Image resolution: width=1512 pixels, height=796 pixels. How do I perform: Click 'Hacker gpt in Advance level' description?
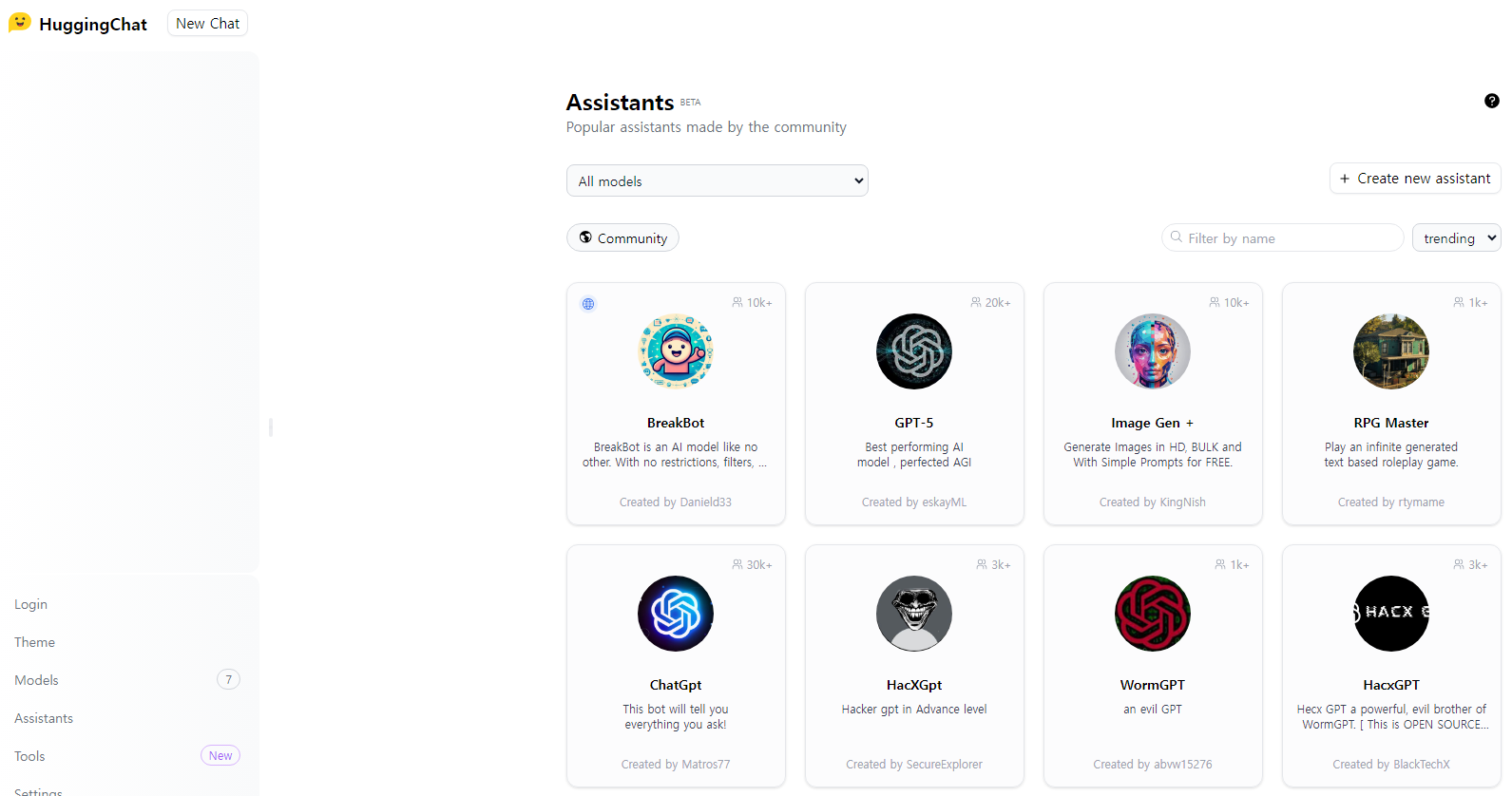click(x=914, y=710)
